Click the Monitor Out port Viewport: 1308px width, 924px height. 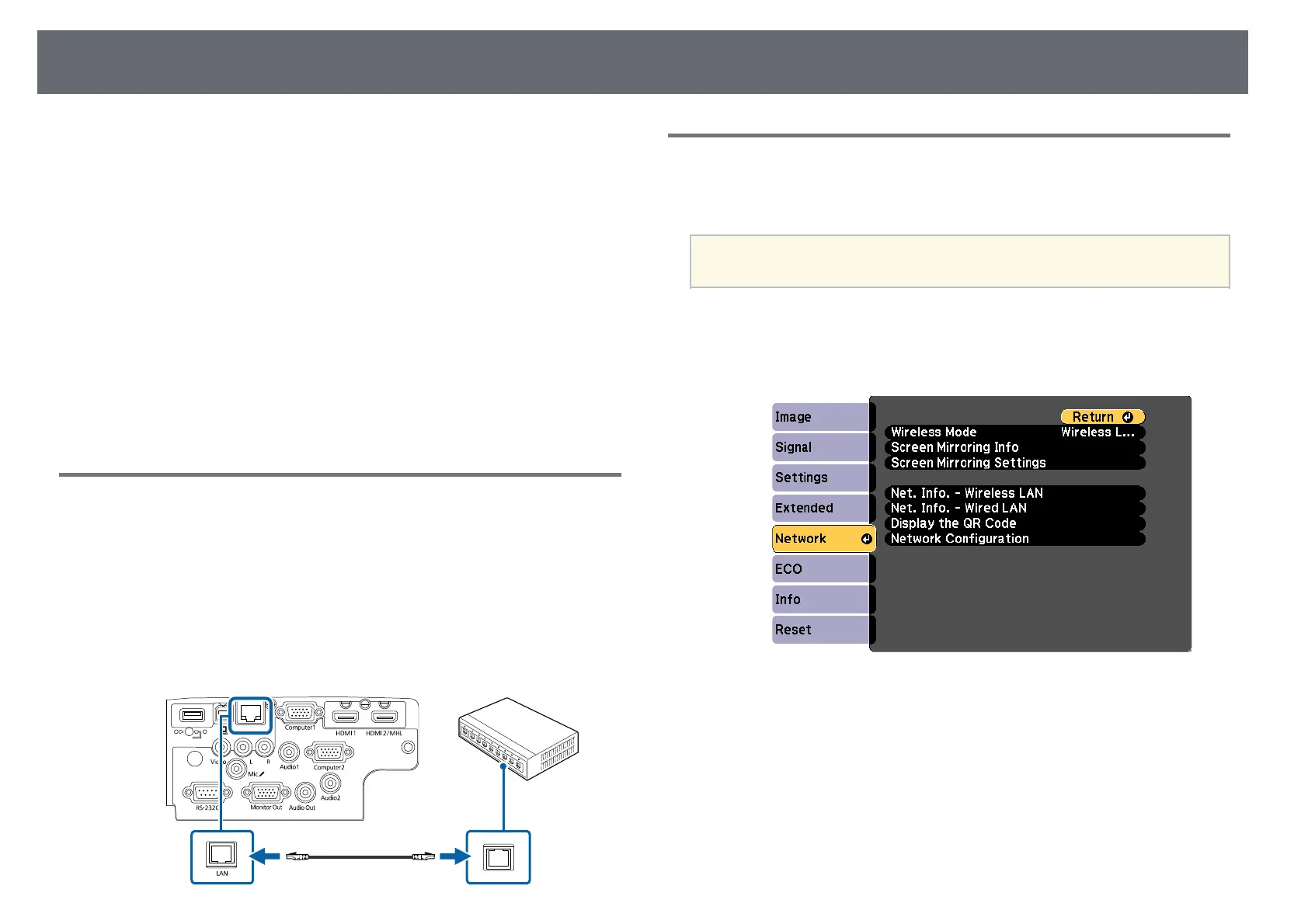(266, 793)
